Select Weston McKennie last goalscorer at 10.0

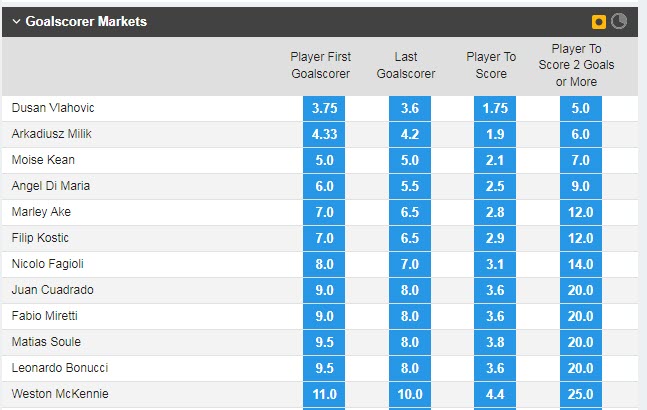[x=409, y=394]
